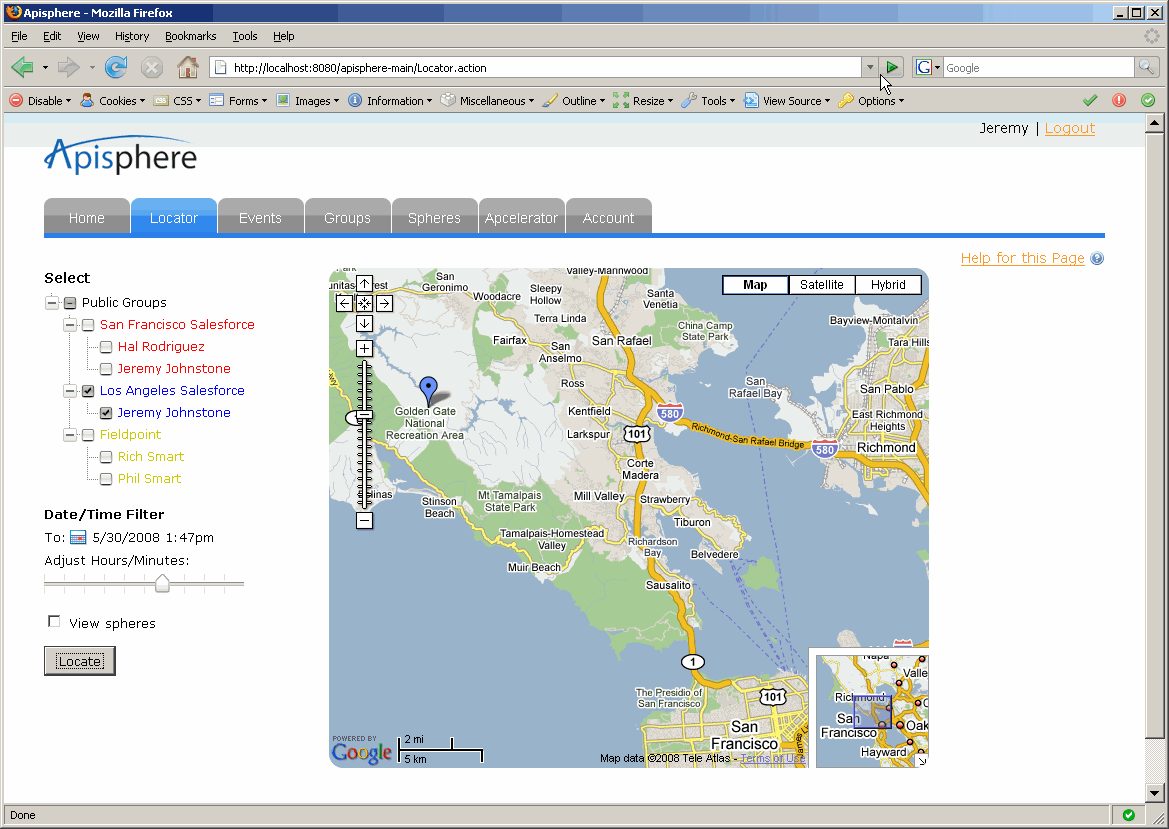Open the CSS dropdown menu
Screen dimensions: 1169x829
coord(177,101)
